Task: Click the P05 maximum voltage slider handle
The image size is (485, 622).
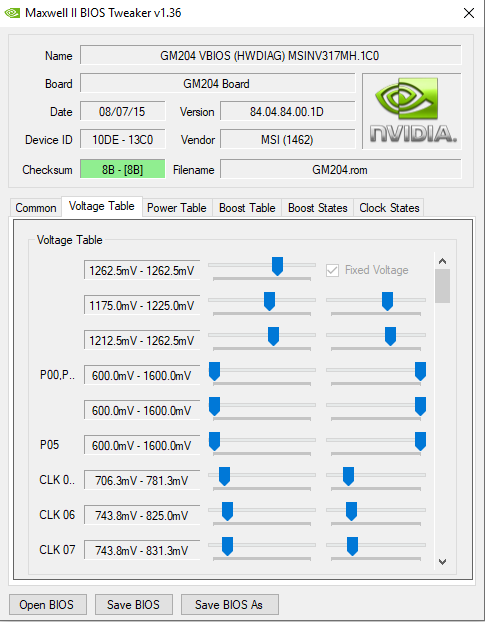Action: coord(420,441)
